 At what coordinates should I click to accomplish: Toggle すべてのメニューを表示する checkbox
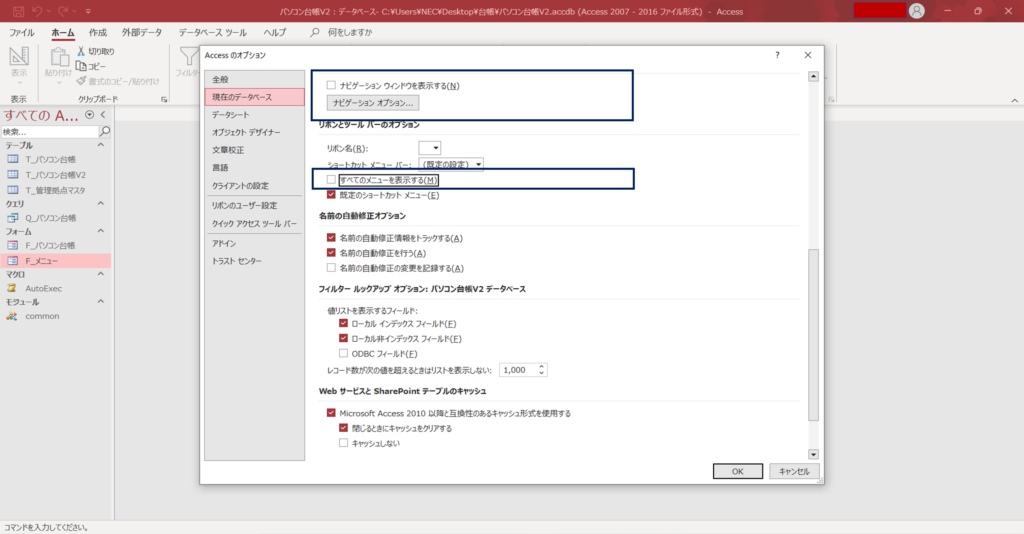coord(331,180)
